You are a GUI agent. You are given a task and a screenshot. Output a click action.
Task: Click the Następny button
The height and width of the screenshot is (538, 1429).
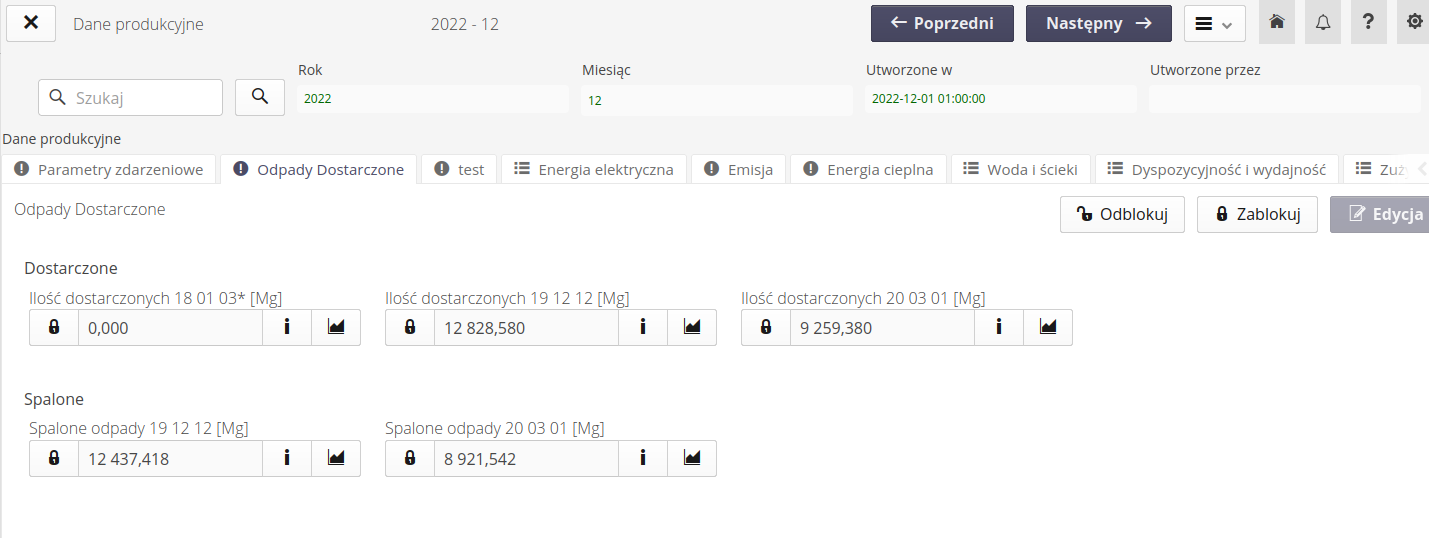[1098, 24]
